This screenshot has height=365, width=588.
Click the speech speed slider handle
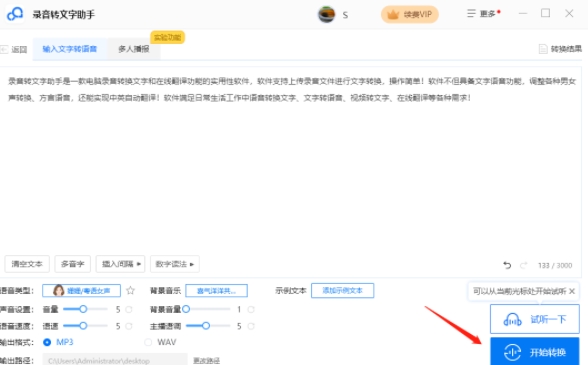click(x=83, y=326)
